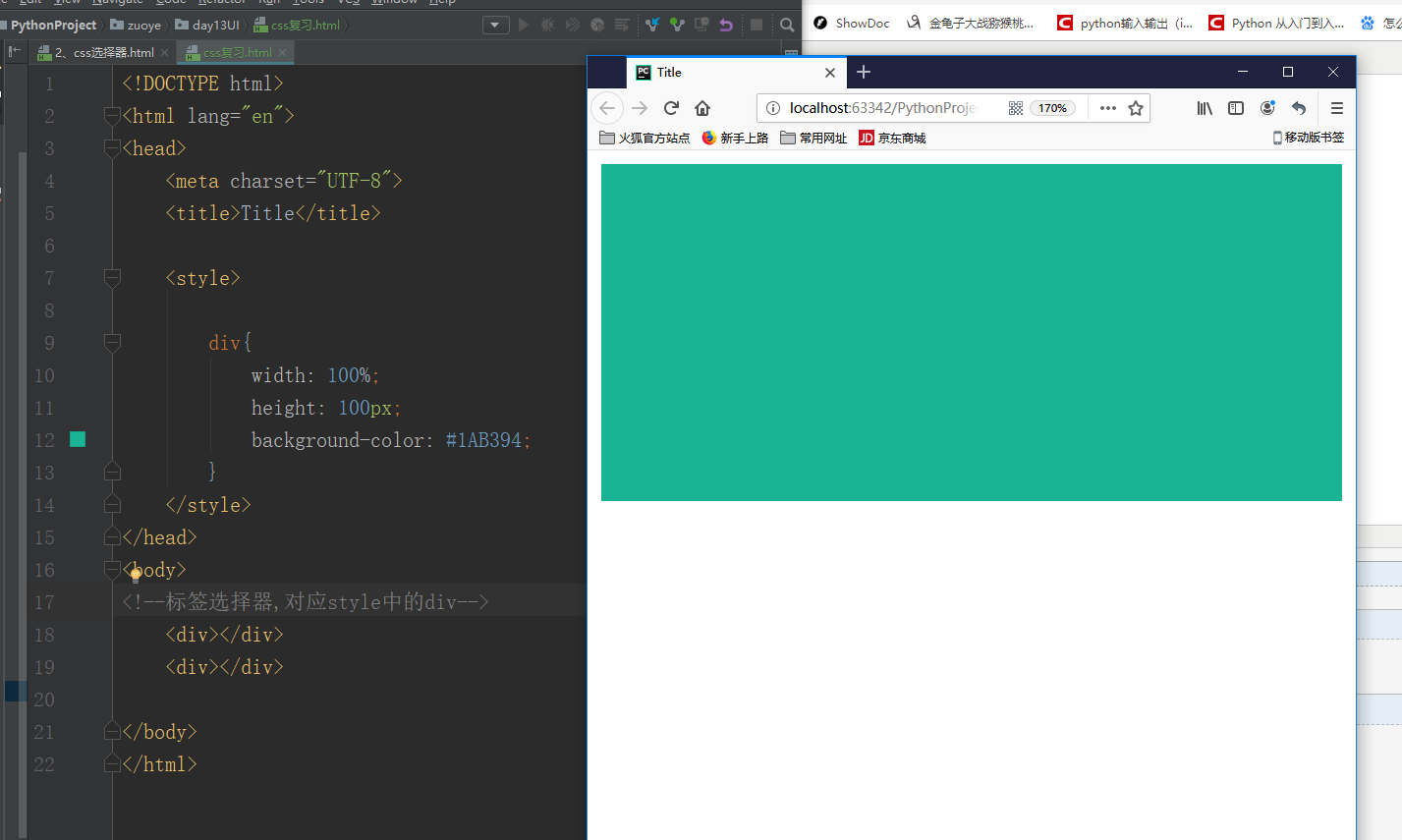1402x840 pixels.
Task: Click the 移动版书签 mobile bookmarks button
Action: click(1309, 138)
